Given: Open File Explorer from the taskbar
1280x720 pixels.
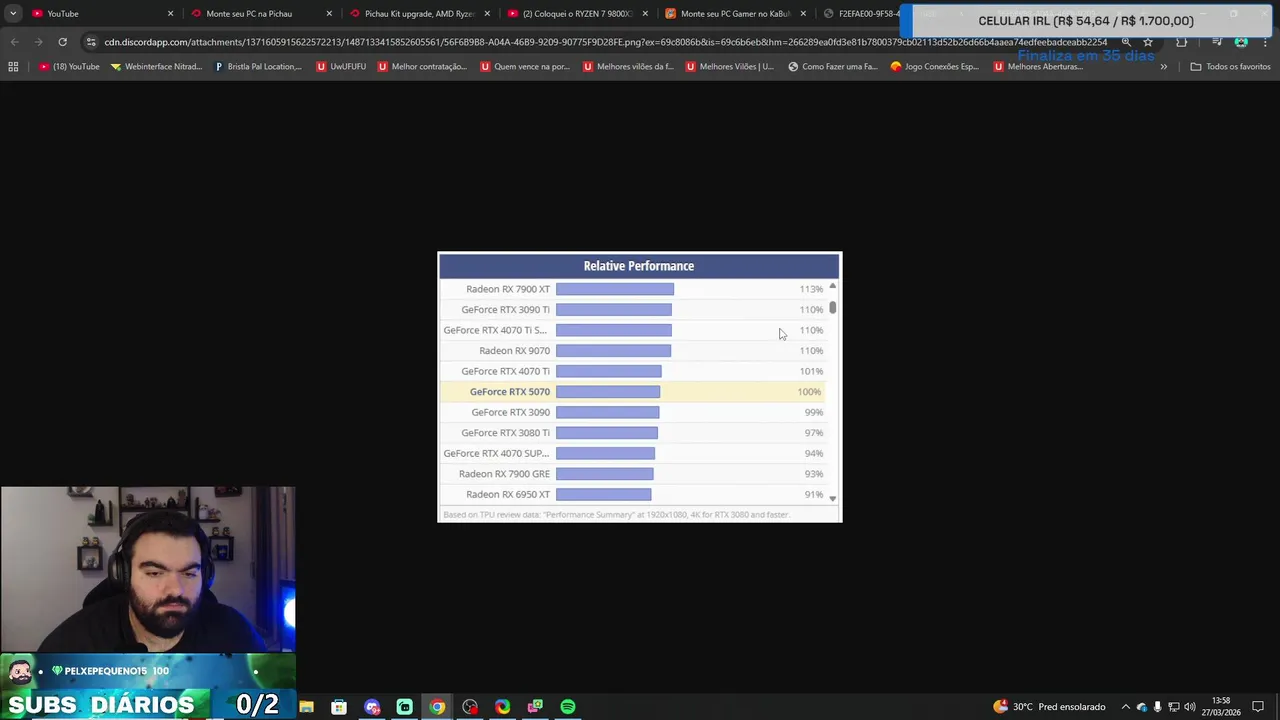Looking at the screenshot, I should click(x=307, y=707).
